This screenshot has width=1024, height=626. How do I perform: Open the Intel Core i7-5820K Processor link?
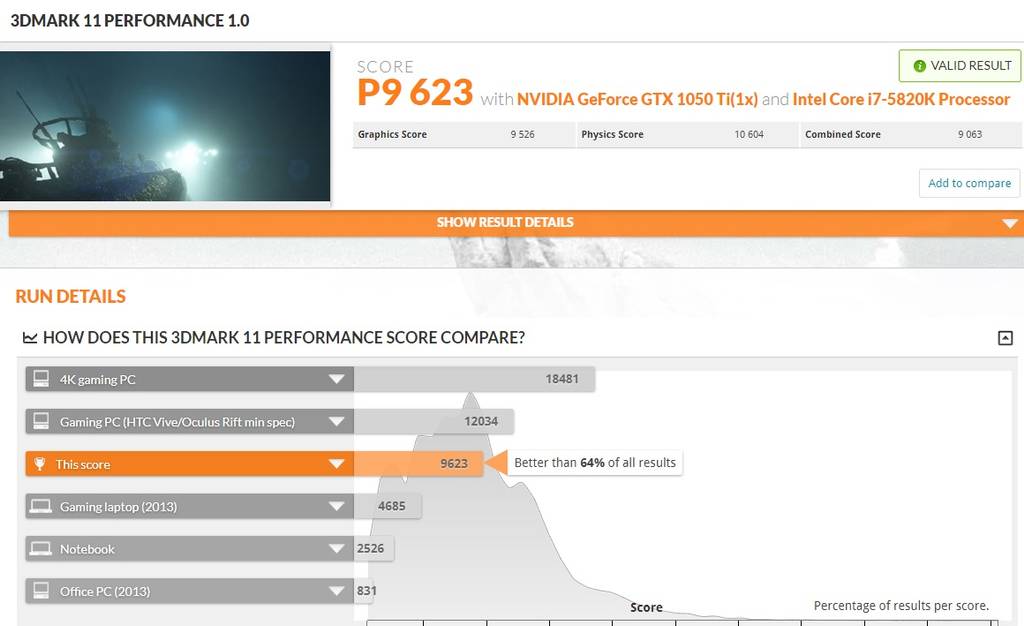coord(901,99)
